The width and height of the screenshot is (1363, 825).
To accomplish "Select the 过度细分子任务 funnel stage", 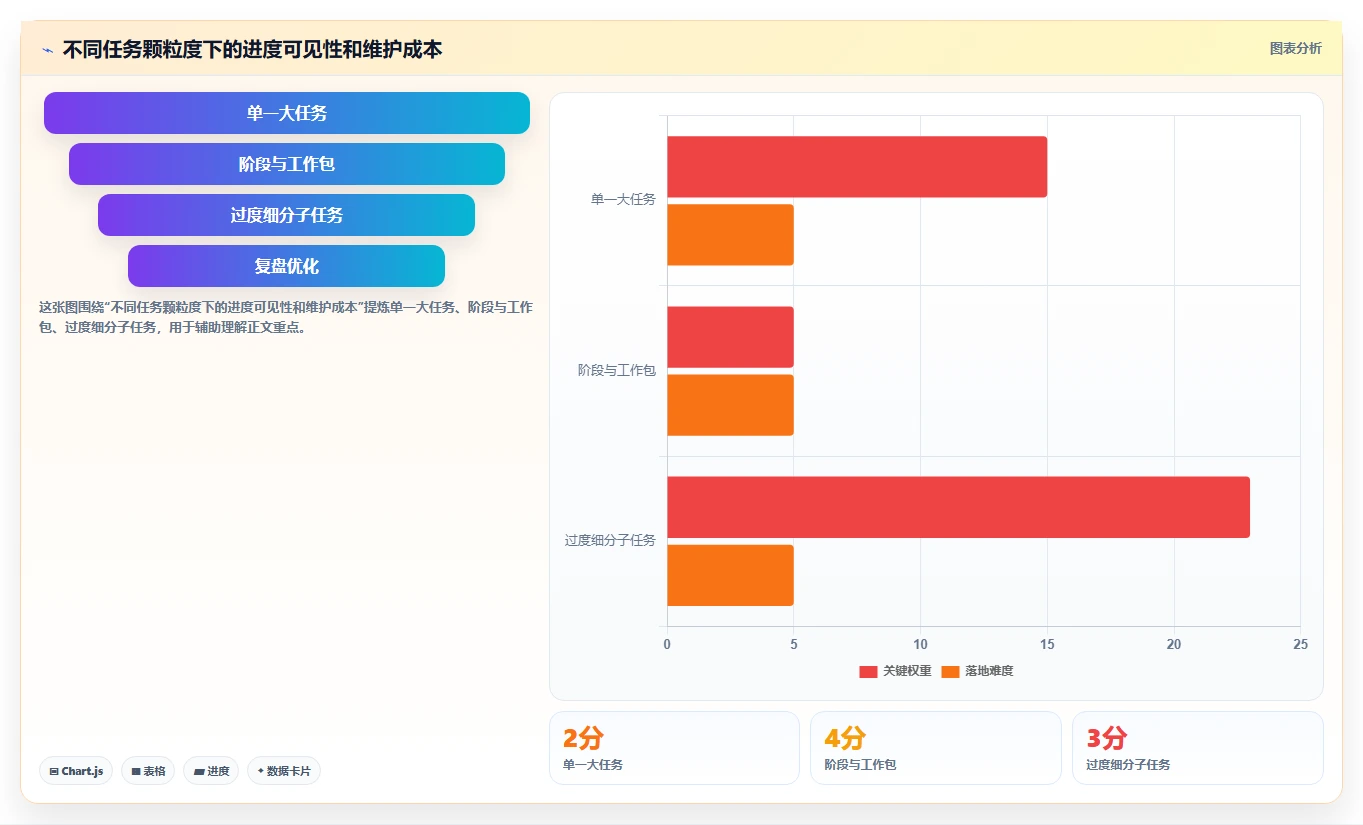I will 287,215.
